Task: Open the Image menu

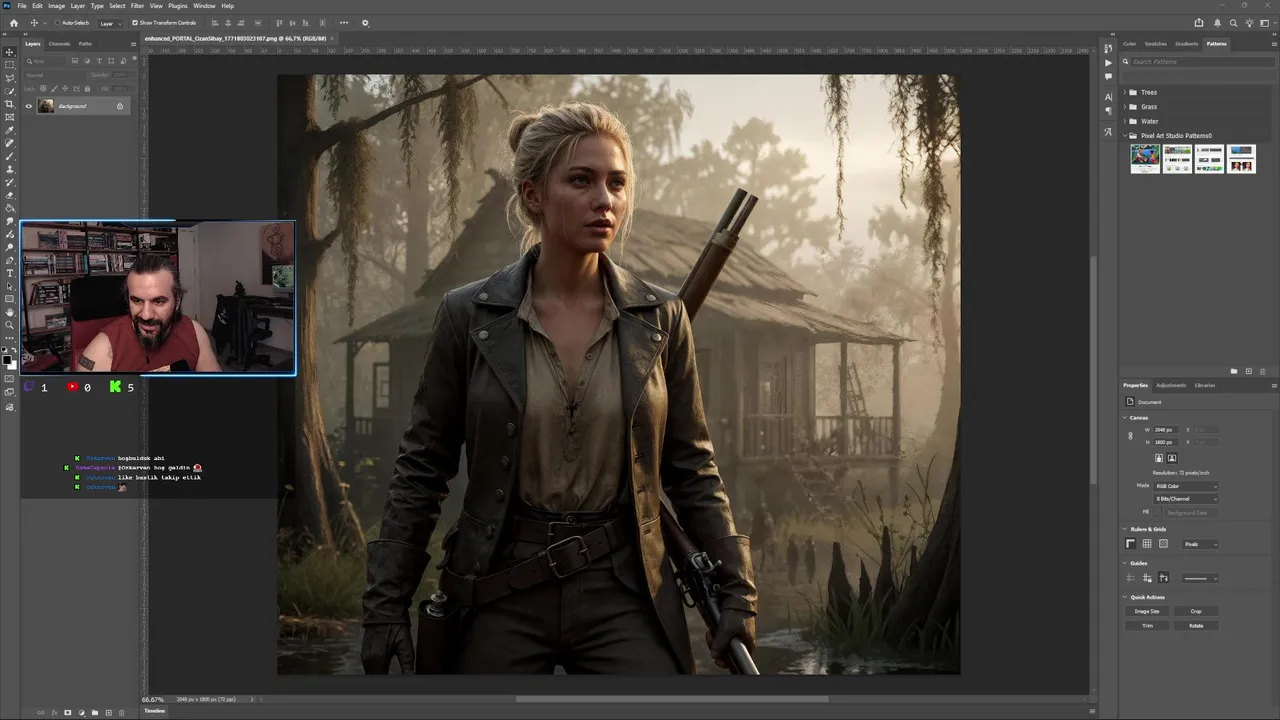Action: click(56, 6)
